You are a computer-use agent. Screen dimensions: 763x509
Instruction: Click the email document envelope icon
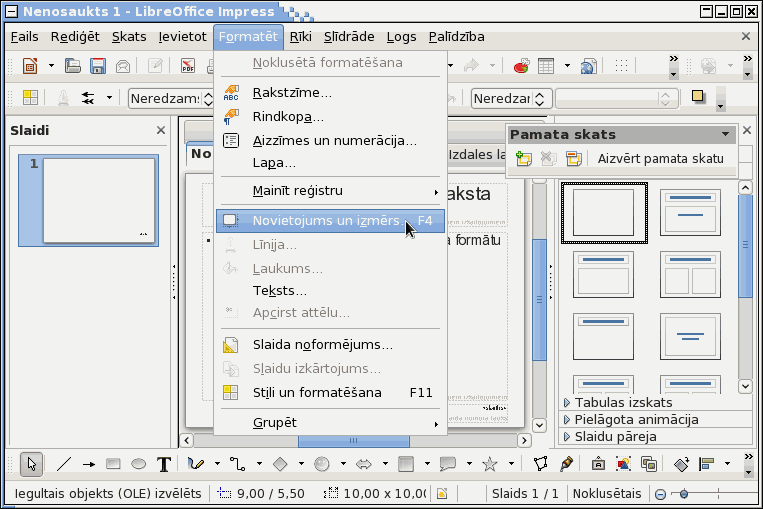[x=123, y=65]
